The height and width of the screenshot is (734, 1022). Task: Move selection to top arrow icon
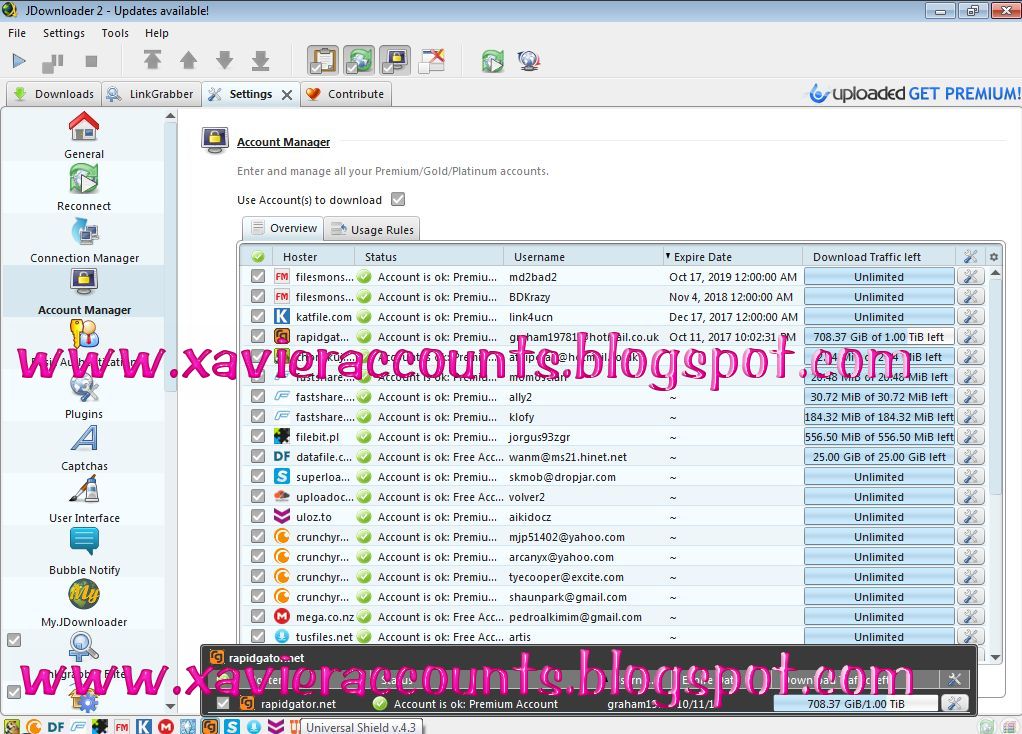point(153,60)
